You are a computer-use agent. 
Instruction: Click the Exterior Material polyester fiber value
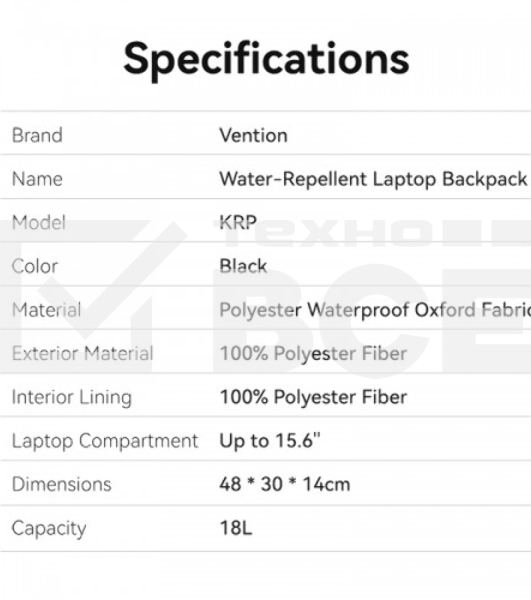(313, 354)
